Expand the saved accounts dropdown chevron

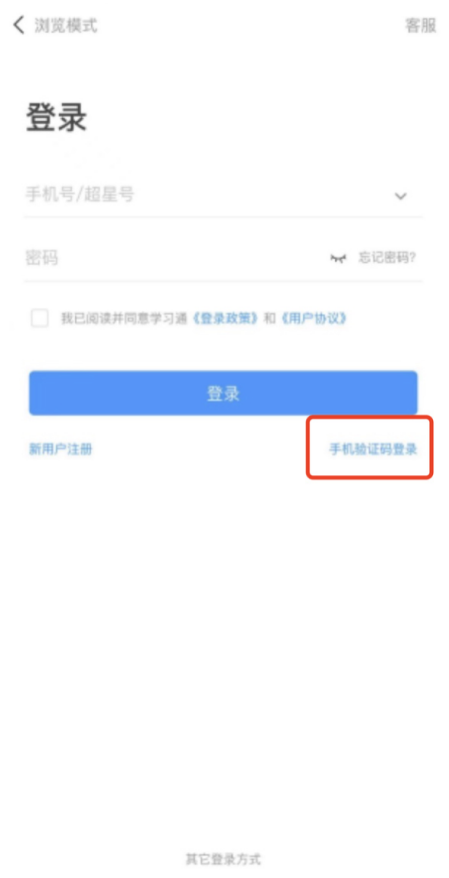tap(401, 196)
